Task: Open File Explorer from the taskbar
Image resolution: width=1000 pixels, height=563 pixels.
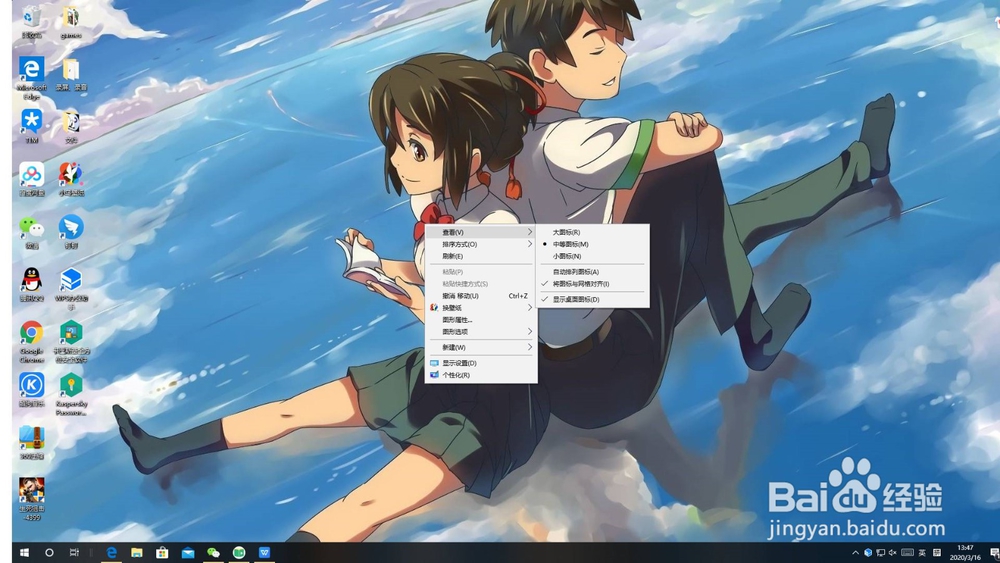Action: pyautogui.click(x=136, y=552)
